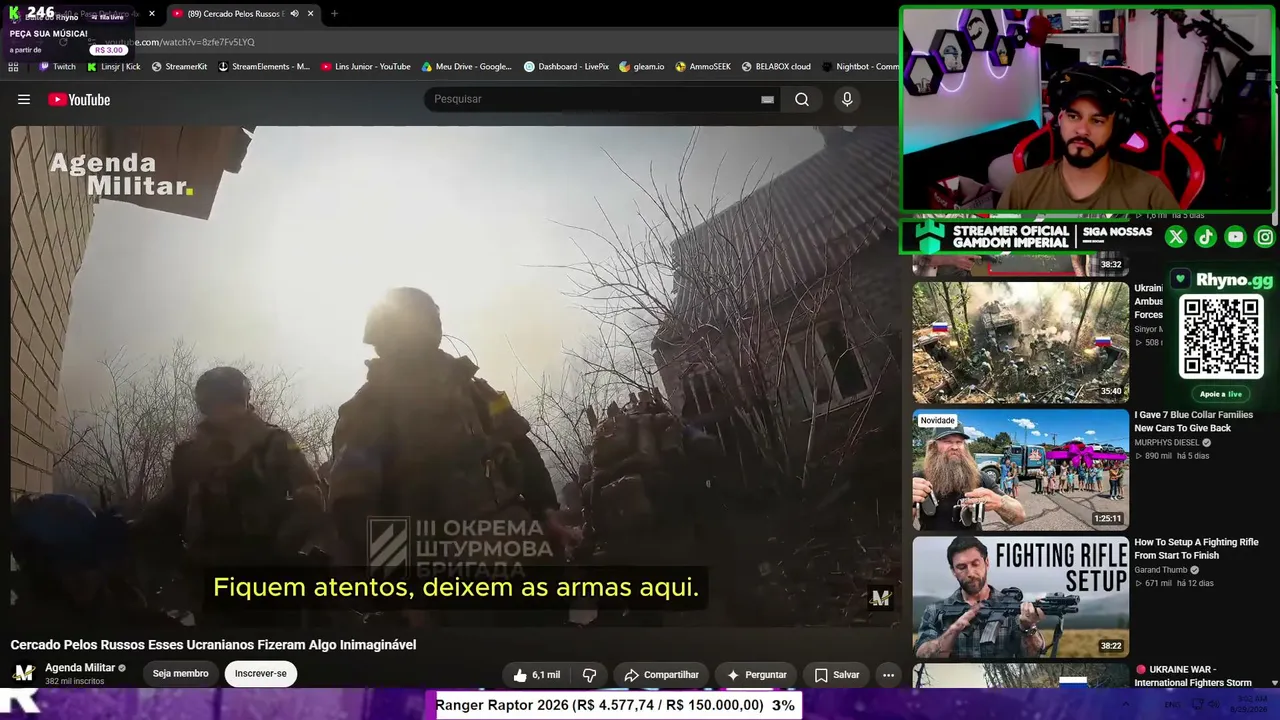
Task: Save the video with Salvar
Action: coord(836,675)
